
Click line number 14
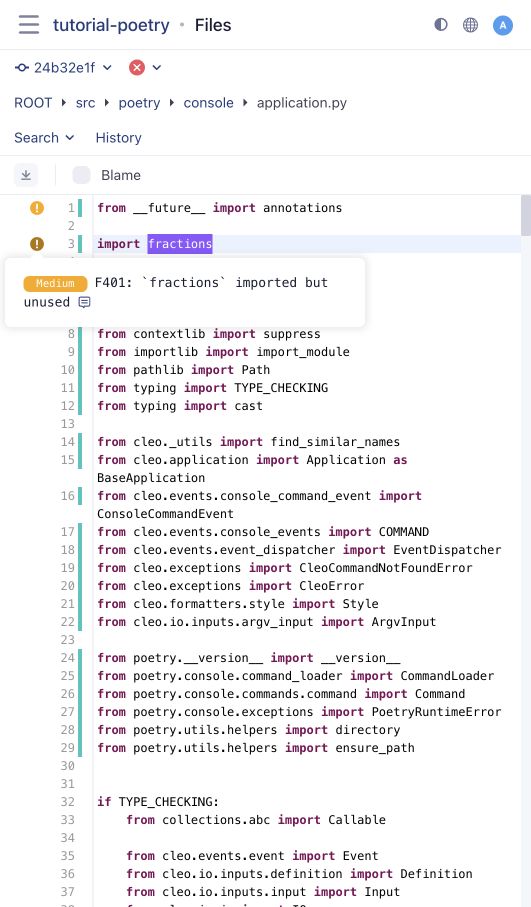click(68, 442)
